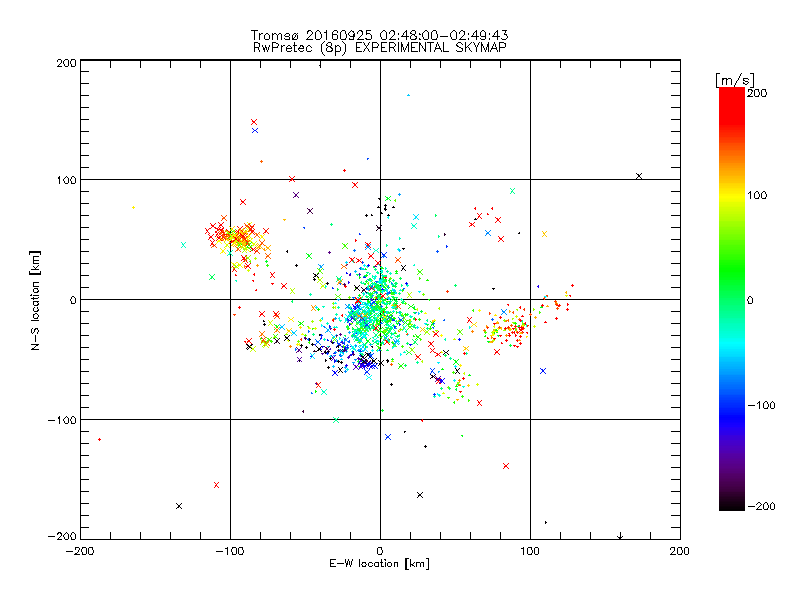Image resolution: width=800 pixels, height=600 pixels.
Task: Select the red X marker at E-W -110, N-S -155
Action: [x=216, y=485]
